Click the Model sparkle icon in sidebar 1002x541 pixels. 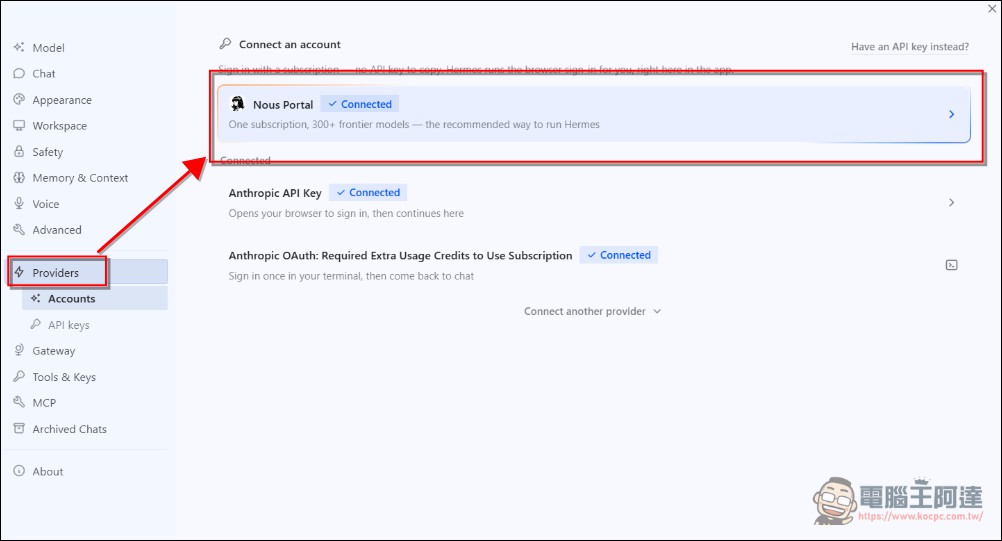[19, 47]
